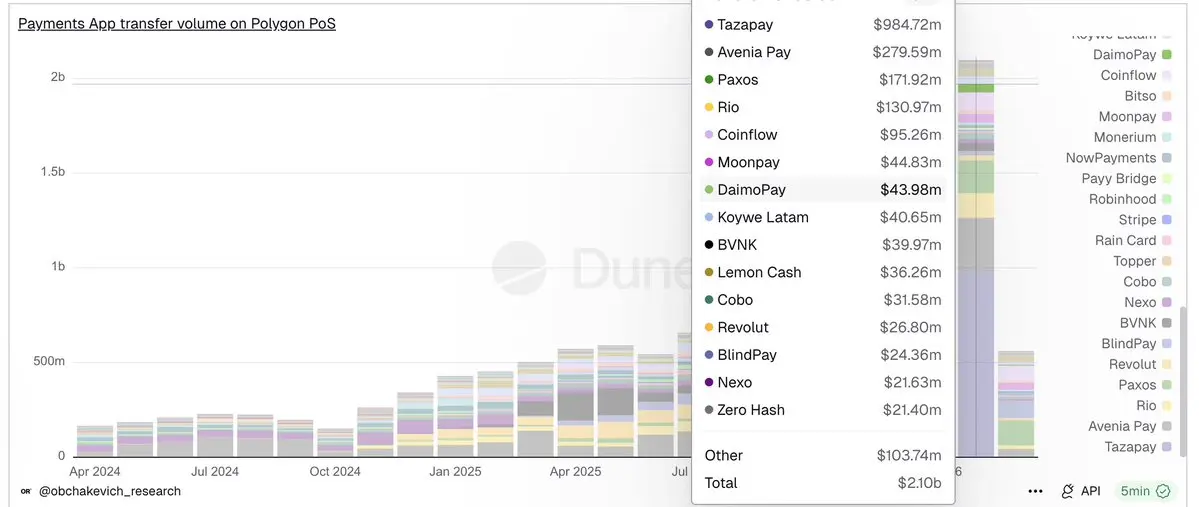
Task: Click the 2b y-axis label
Action: coord(58,78)
